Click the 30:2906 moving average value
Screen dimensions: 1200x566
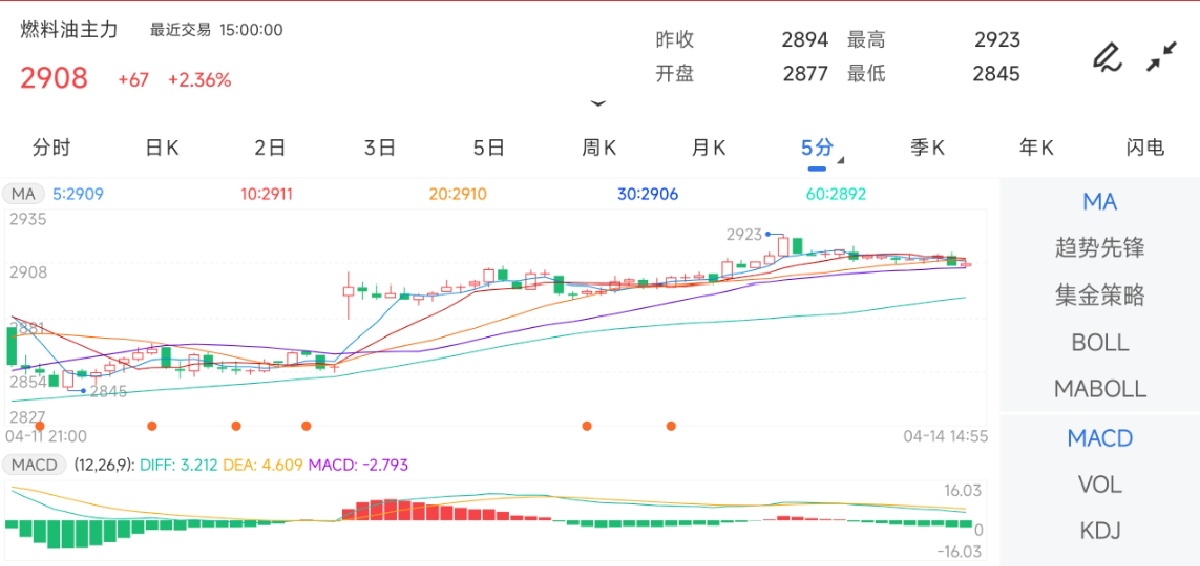pyautogui.click(x=646, y=194)
